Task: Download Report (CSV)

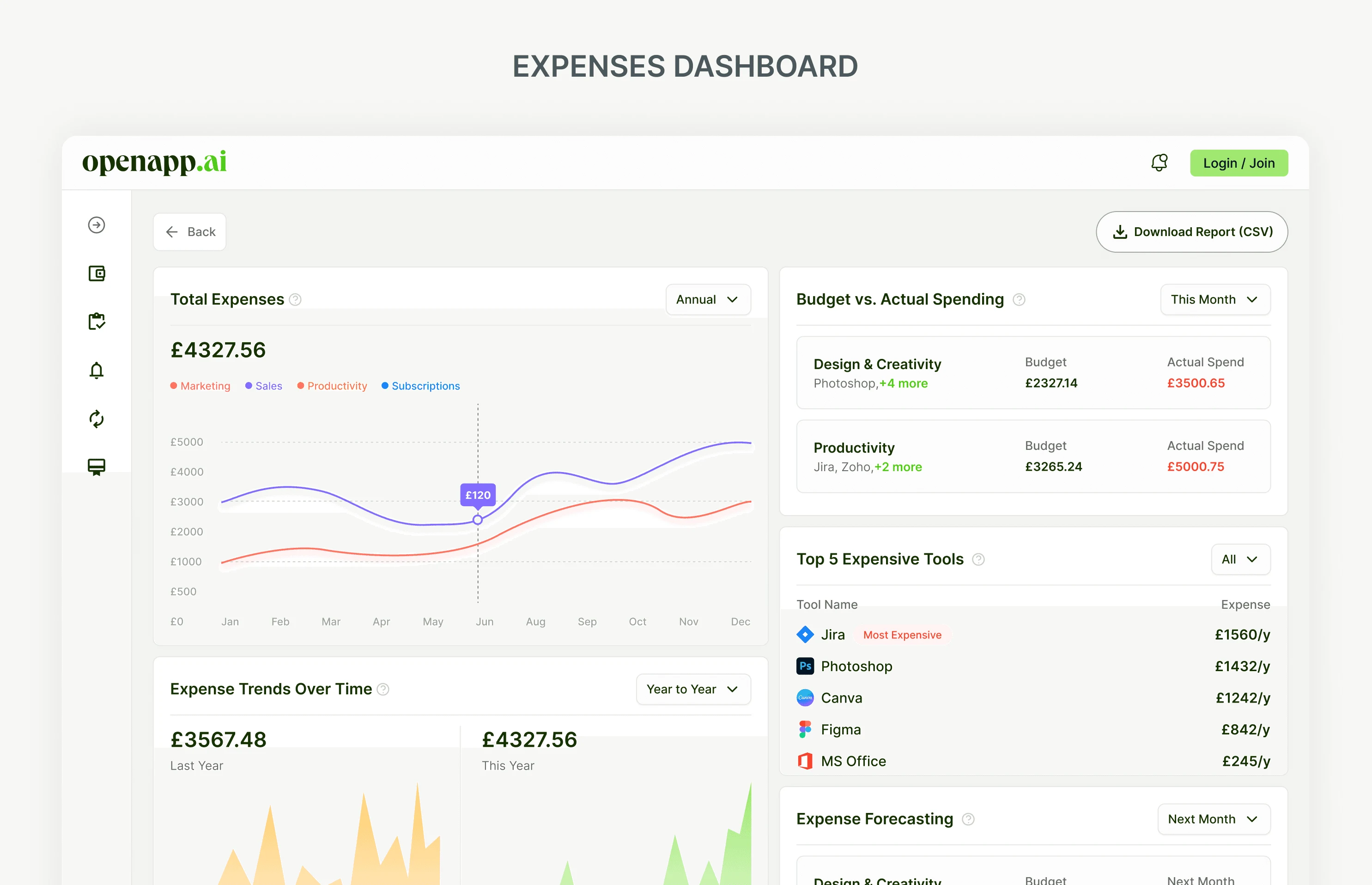Action: pos(1191,231)
